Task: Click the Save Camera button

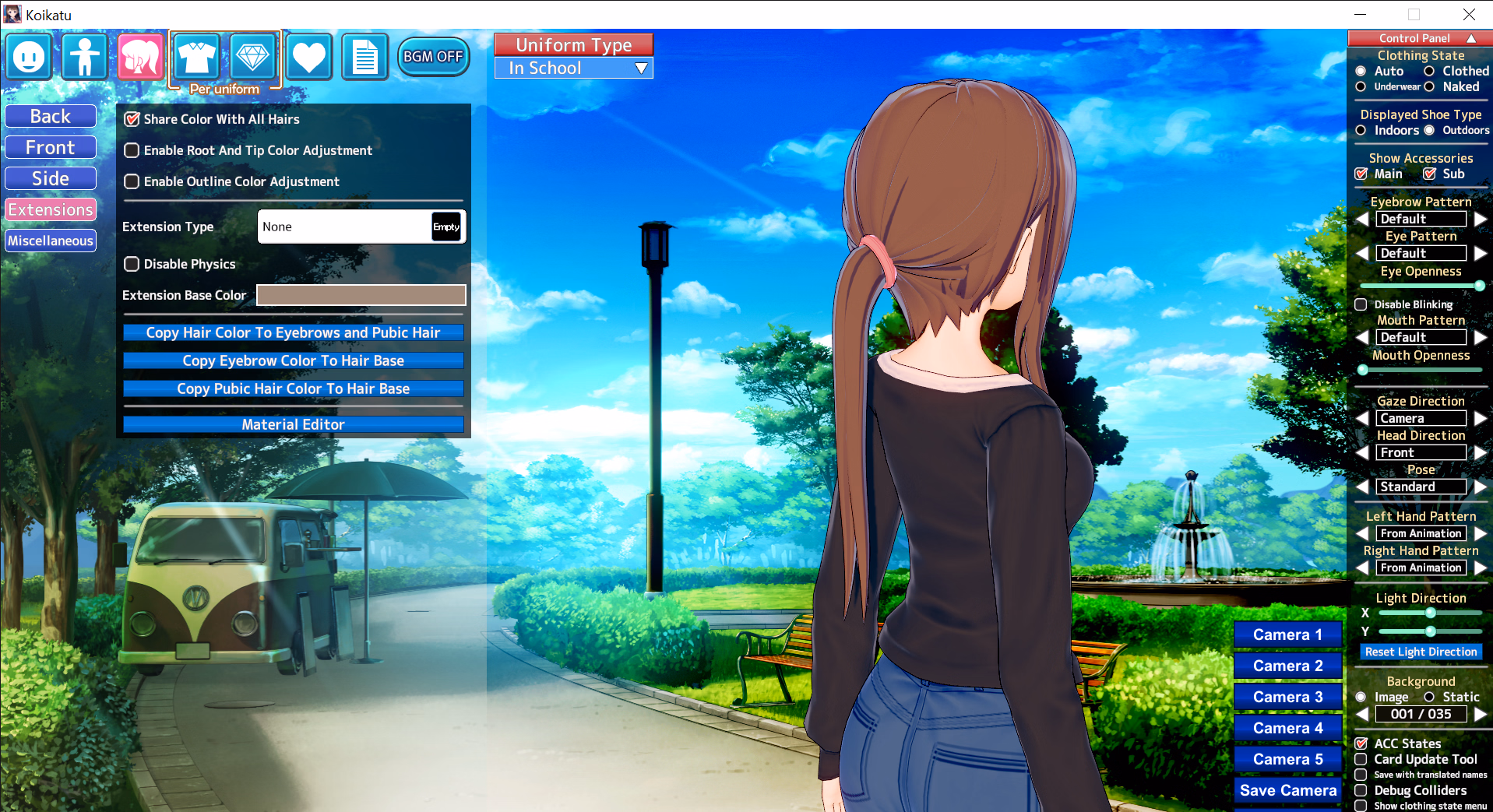Action: point(1287,790)
